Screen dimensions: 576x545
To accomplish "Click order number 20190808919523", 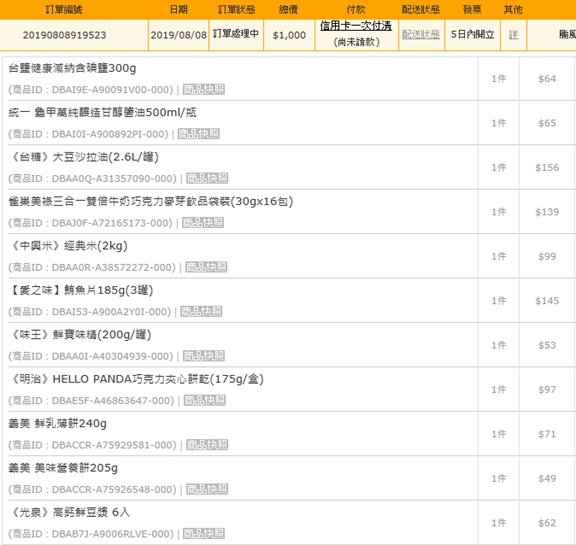I will click(64, 35).
